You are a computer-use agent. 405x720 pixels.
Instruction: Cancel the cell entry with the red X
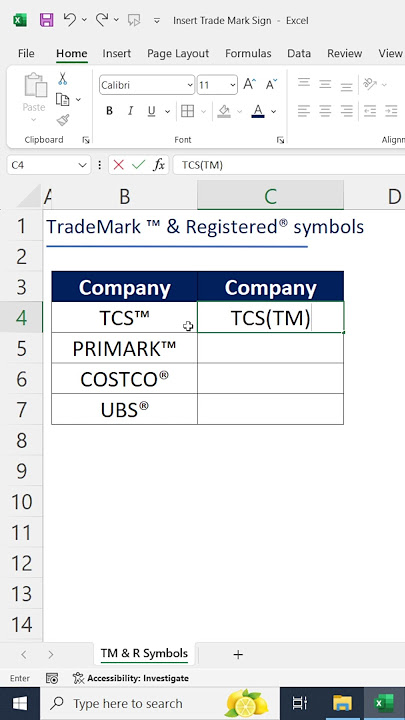118,165
